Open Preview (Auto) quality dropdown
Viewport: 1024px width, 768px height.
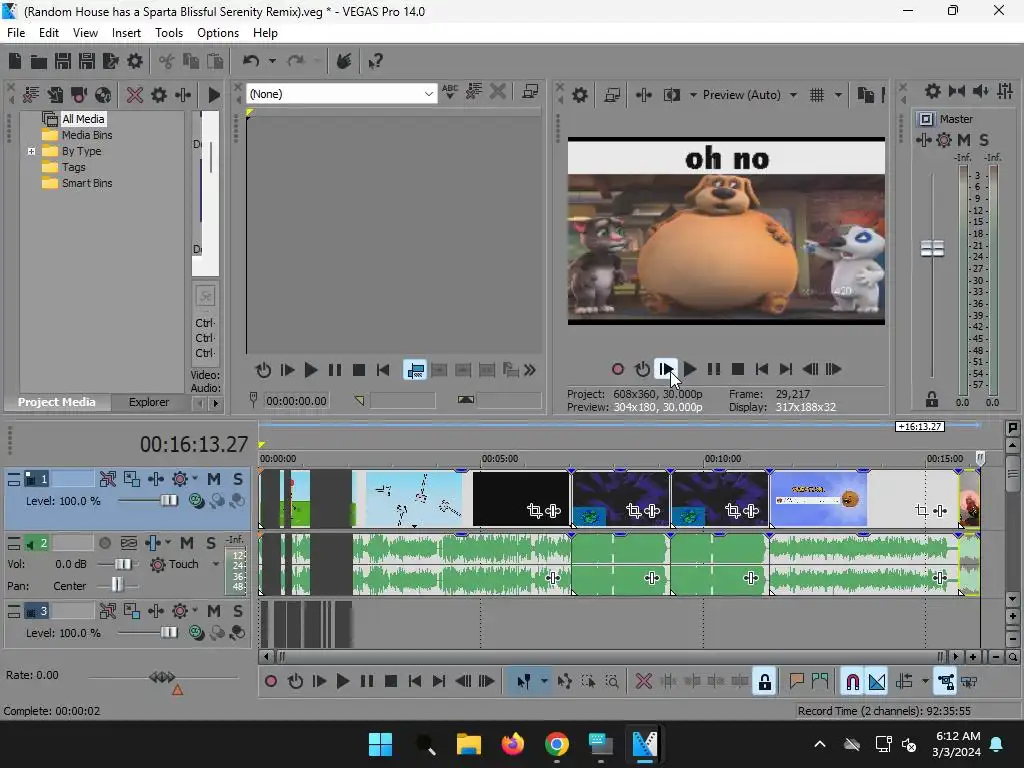click(793, 95)
